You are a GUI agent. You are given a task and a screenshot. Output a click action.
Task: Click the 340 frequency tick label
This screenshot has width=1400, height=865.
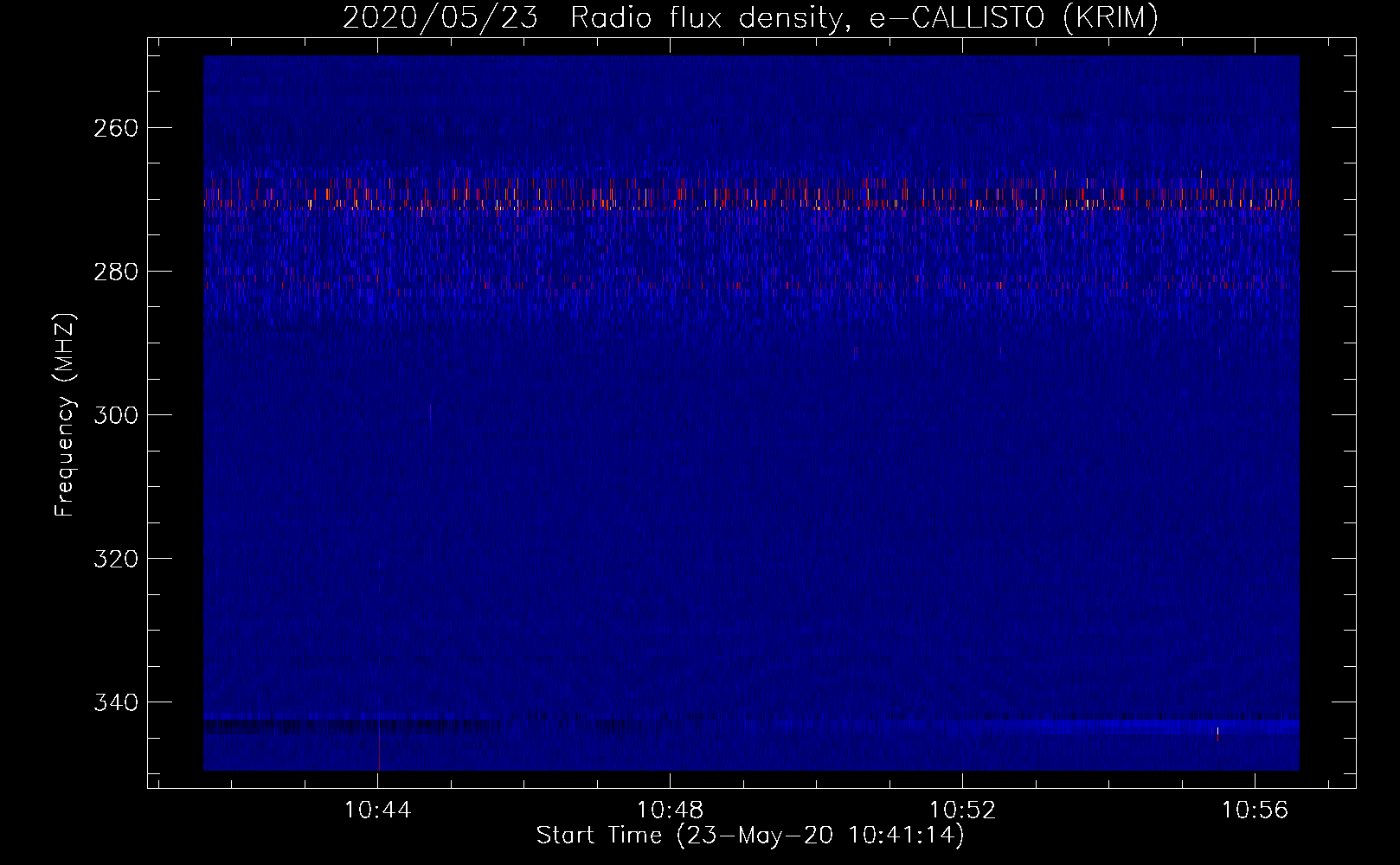[115, 702]
